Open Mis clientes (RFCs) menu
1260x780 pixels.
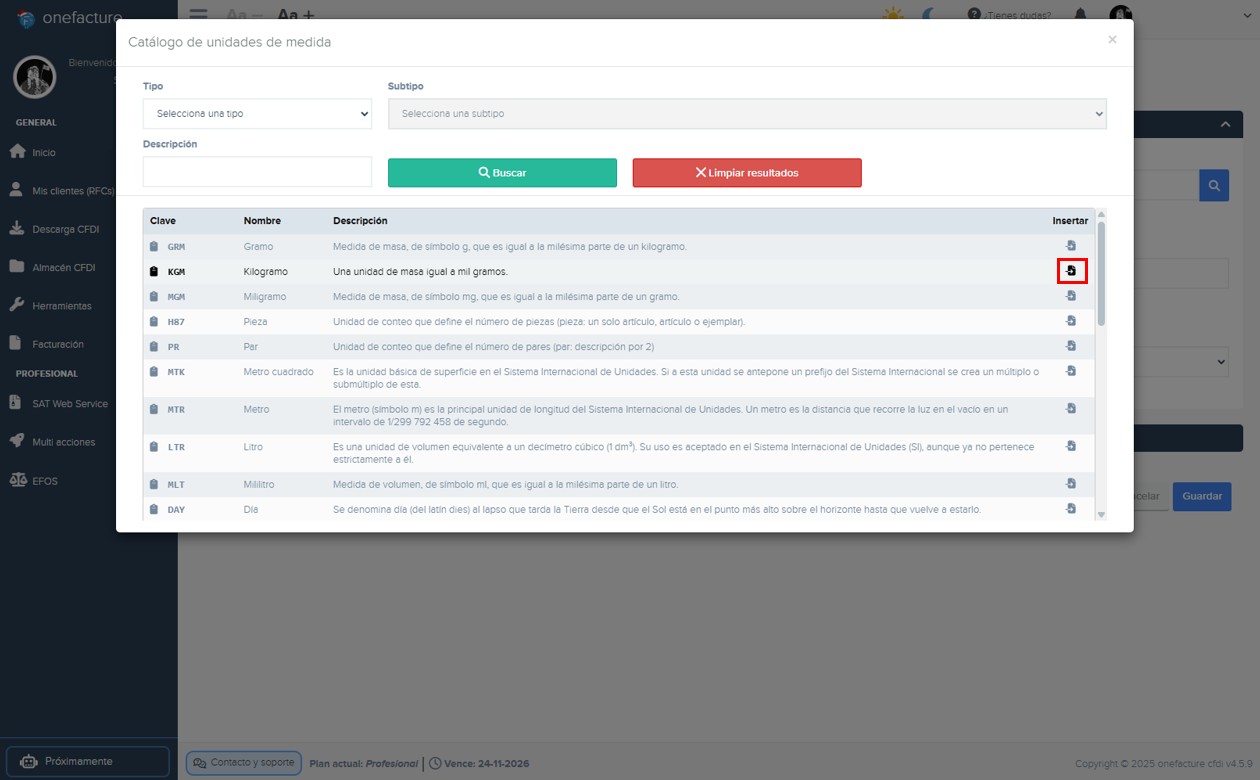click(x=70, y=190)
